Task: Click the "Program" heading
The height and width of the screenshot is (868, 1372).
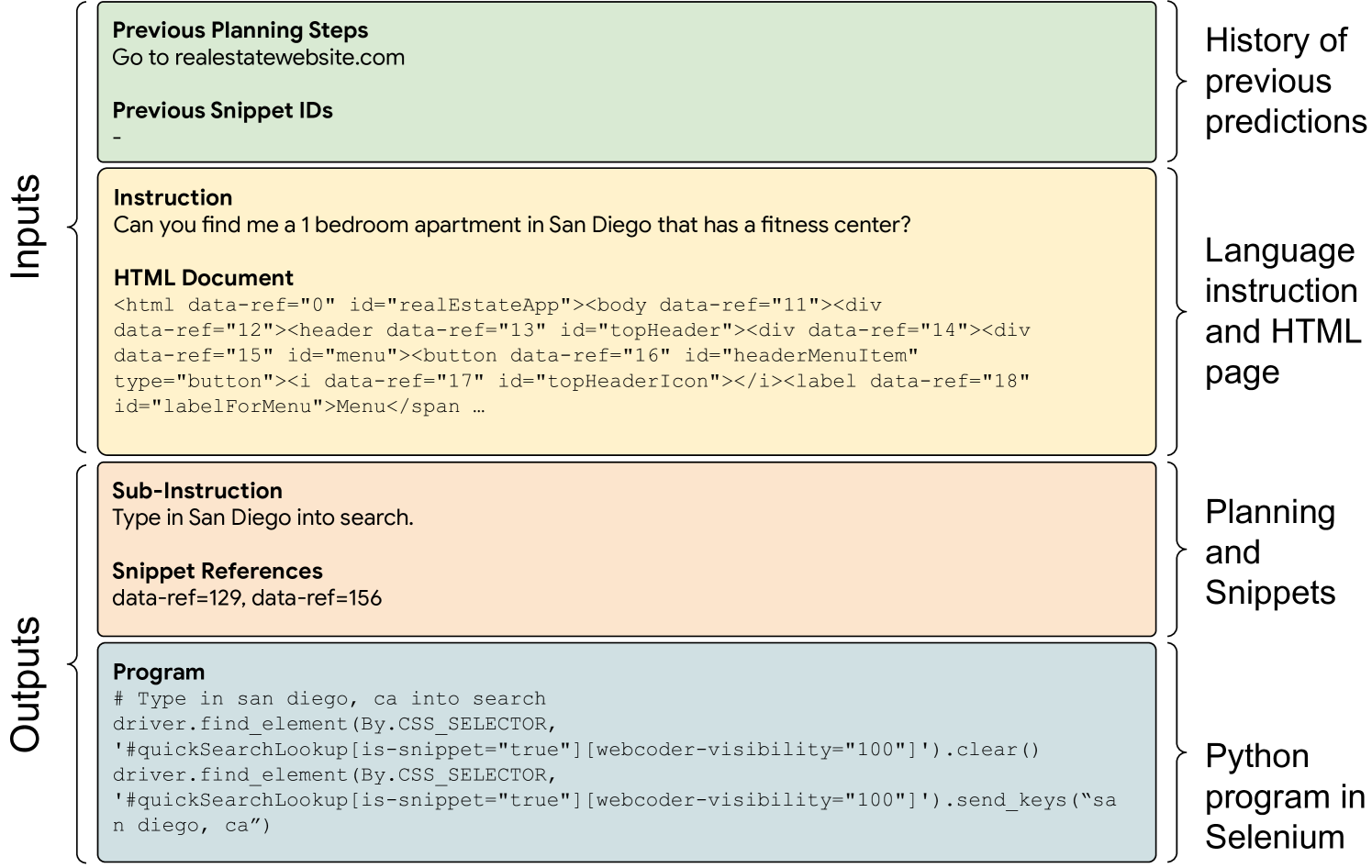Action: click(x=158, y=672)
